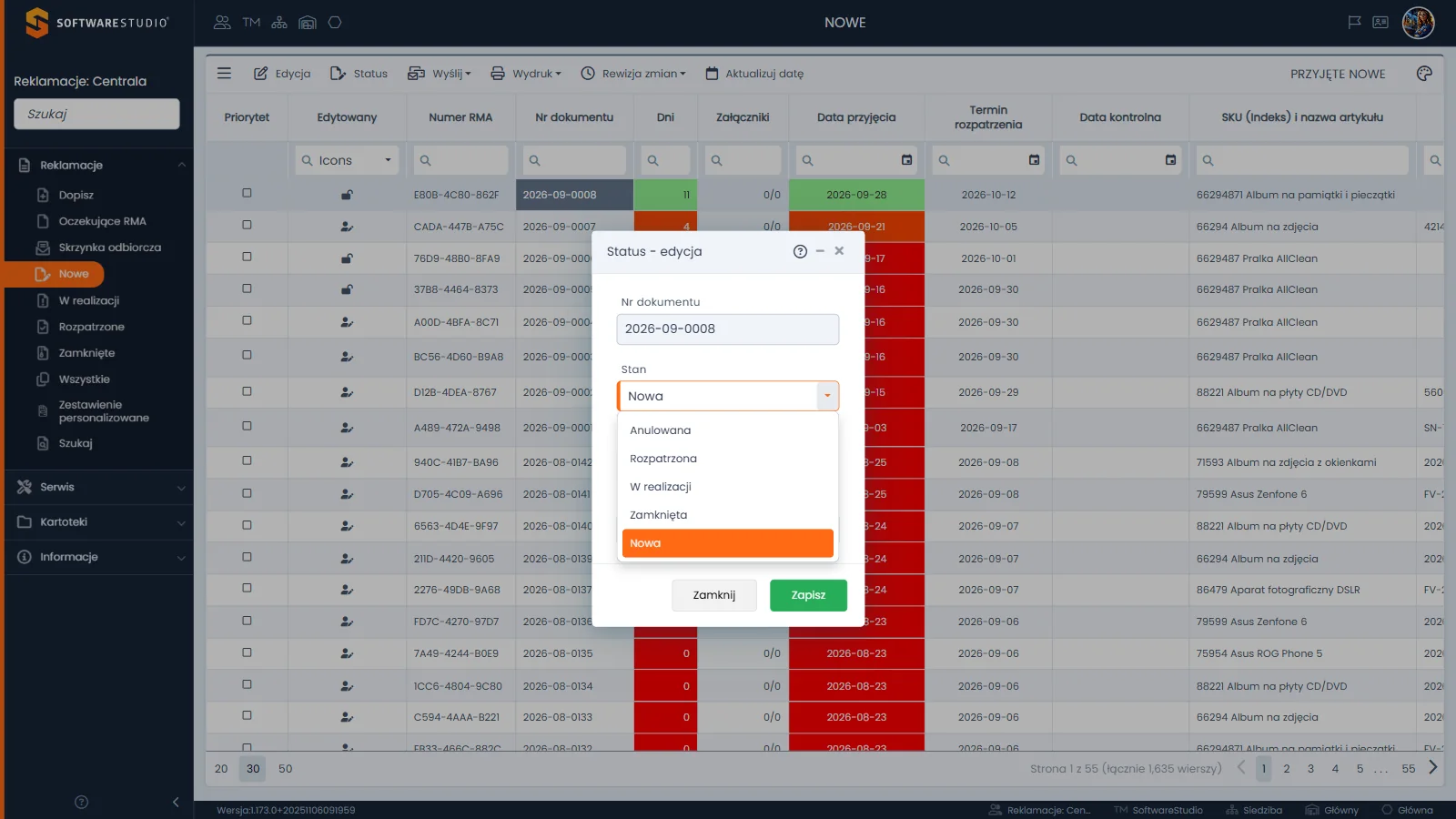Open the user profile avatar
1456x819 pixels.
coord(1418,23)
